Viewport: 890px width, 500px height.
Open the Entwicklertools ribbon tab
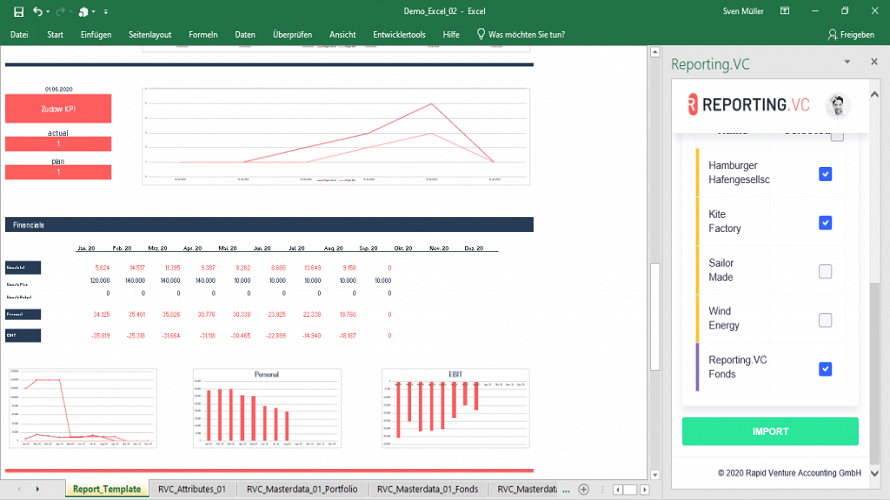coord(399,34)
